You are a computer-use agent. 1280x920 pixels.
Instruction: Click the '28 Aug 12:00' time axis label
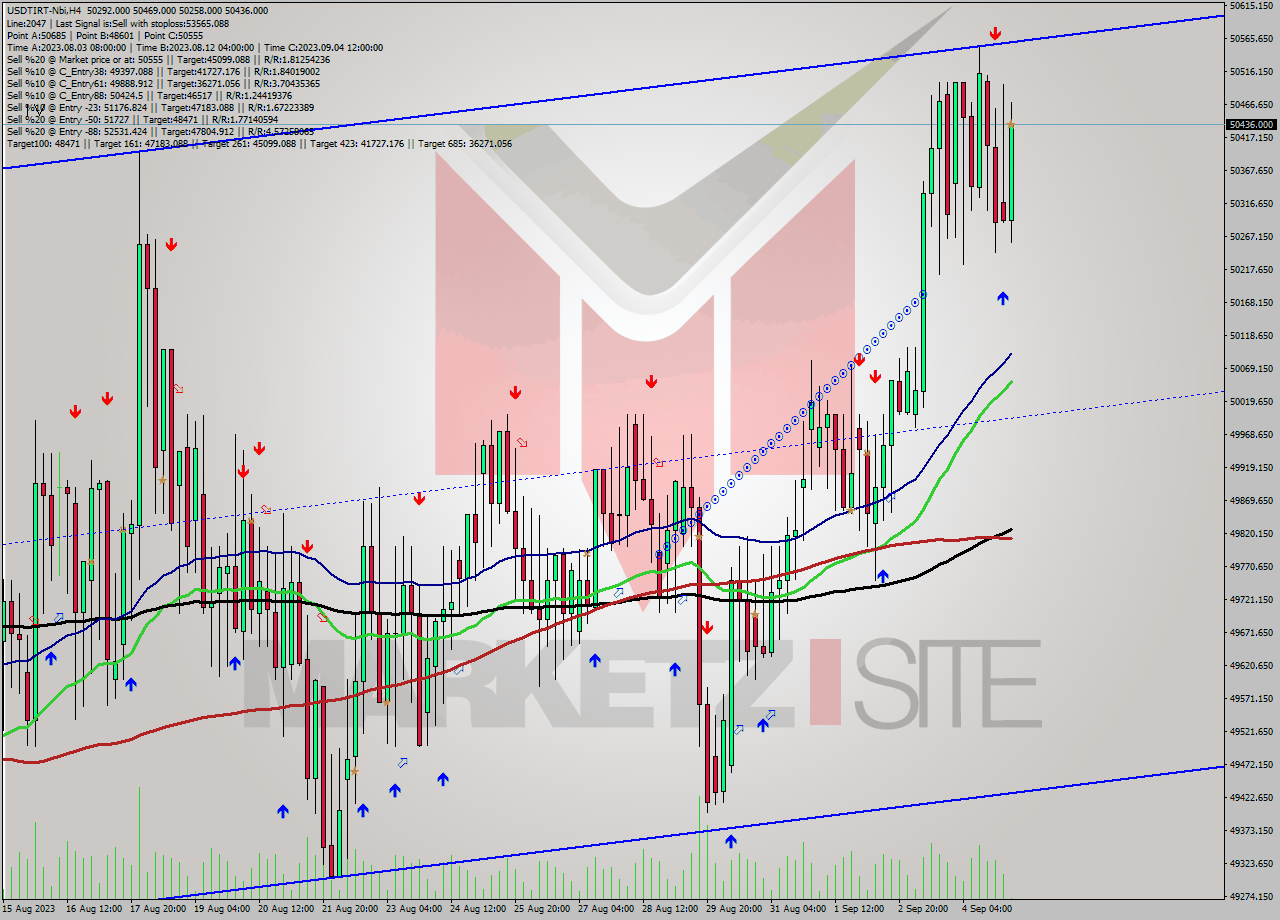tap(670, 909)
